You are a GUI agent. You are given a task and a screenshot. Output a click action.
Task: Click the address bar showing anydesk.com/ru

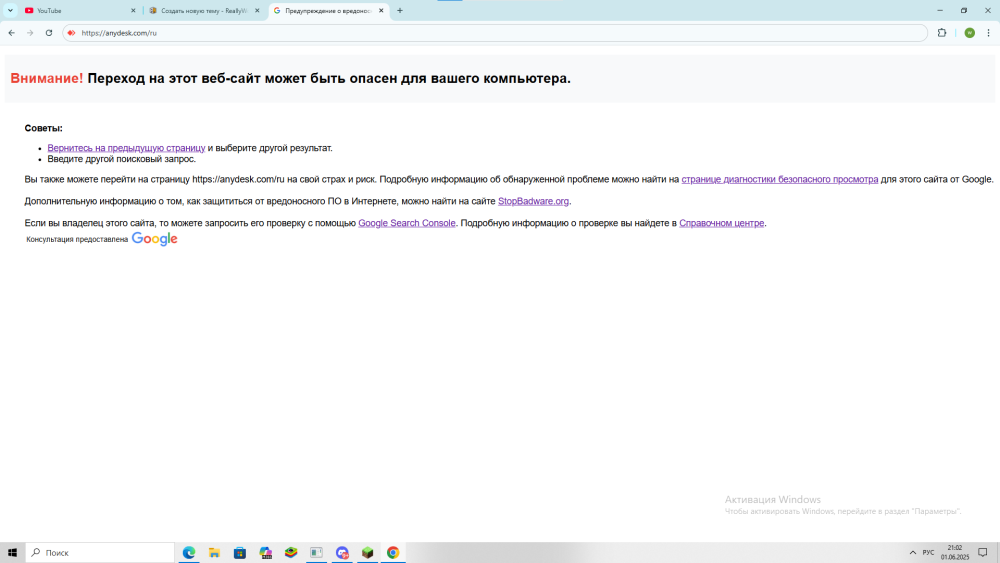495,33
